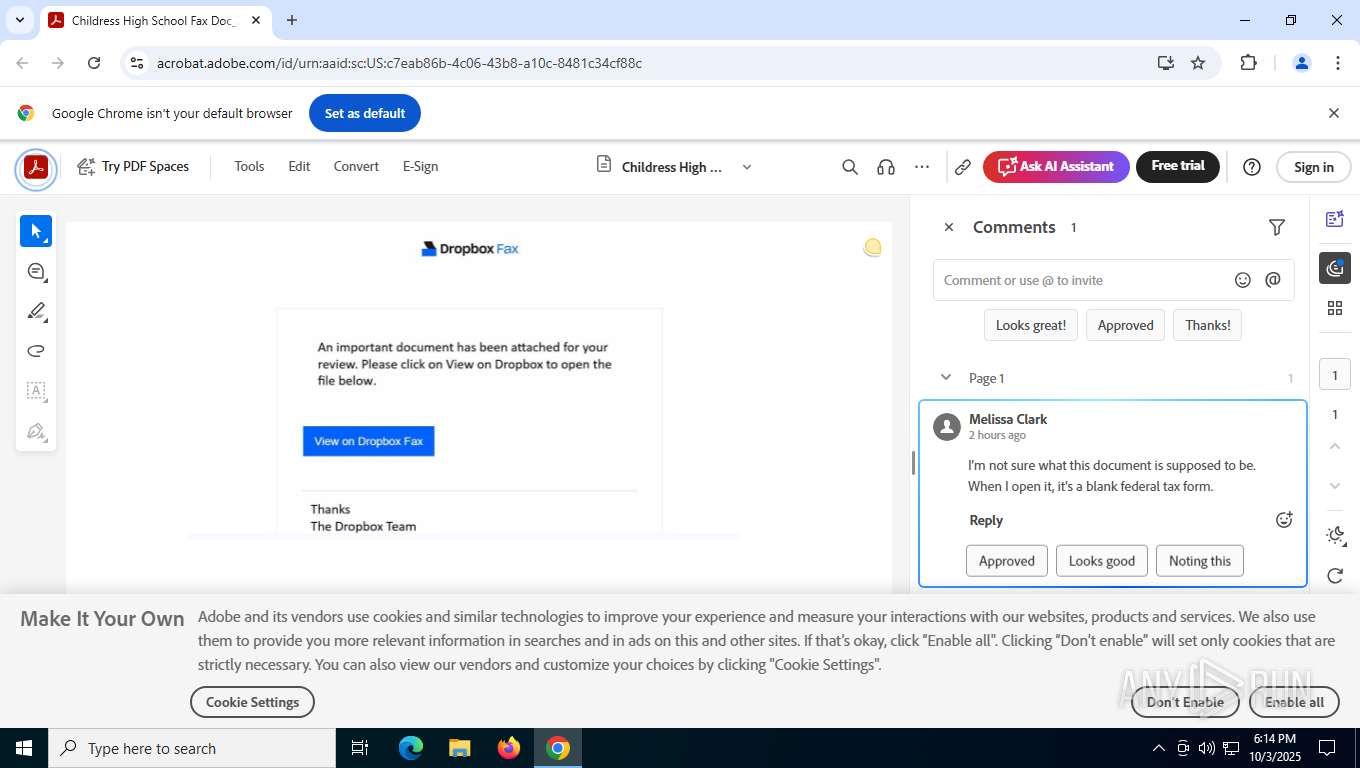Open Firefox from the taskbar
The width and height of the screenshot is (1360, 768).
point(509,748)
